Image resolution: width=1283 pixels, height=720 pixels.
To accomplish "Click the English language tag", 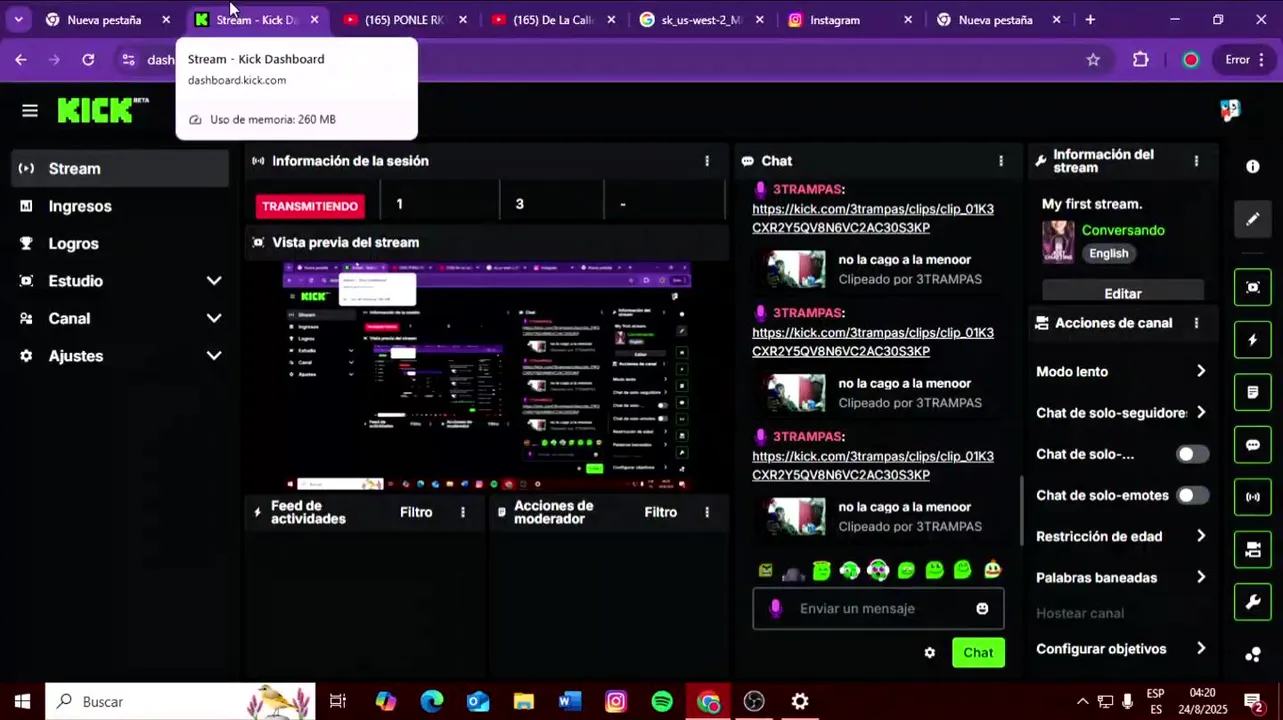I will (x=1108, y=254).
